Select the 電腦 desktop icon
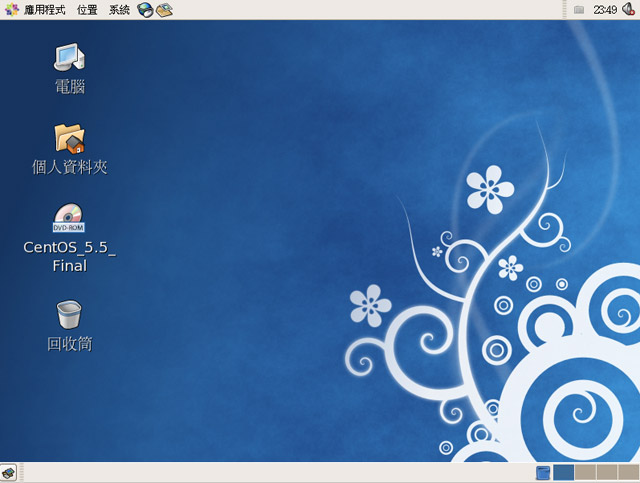Screen dimensions: 640x483 point(69,57)
